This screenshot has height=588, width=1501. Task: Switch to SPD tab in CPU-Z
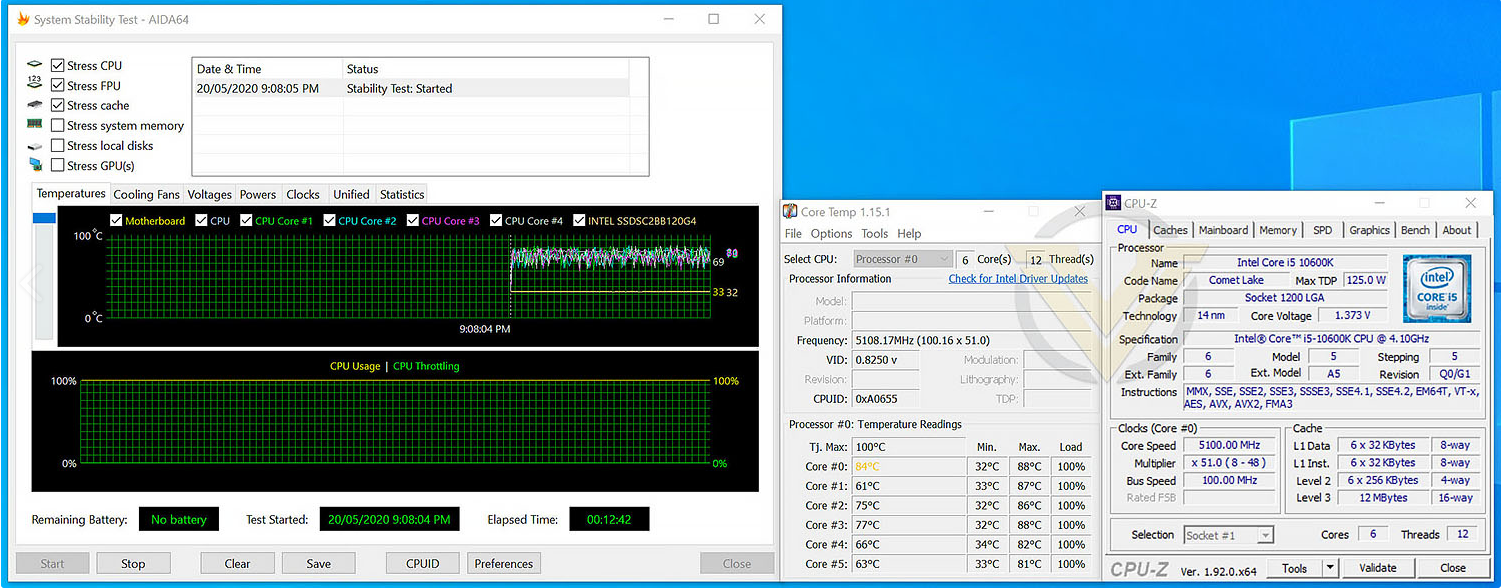[x=1322, y=230]
